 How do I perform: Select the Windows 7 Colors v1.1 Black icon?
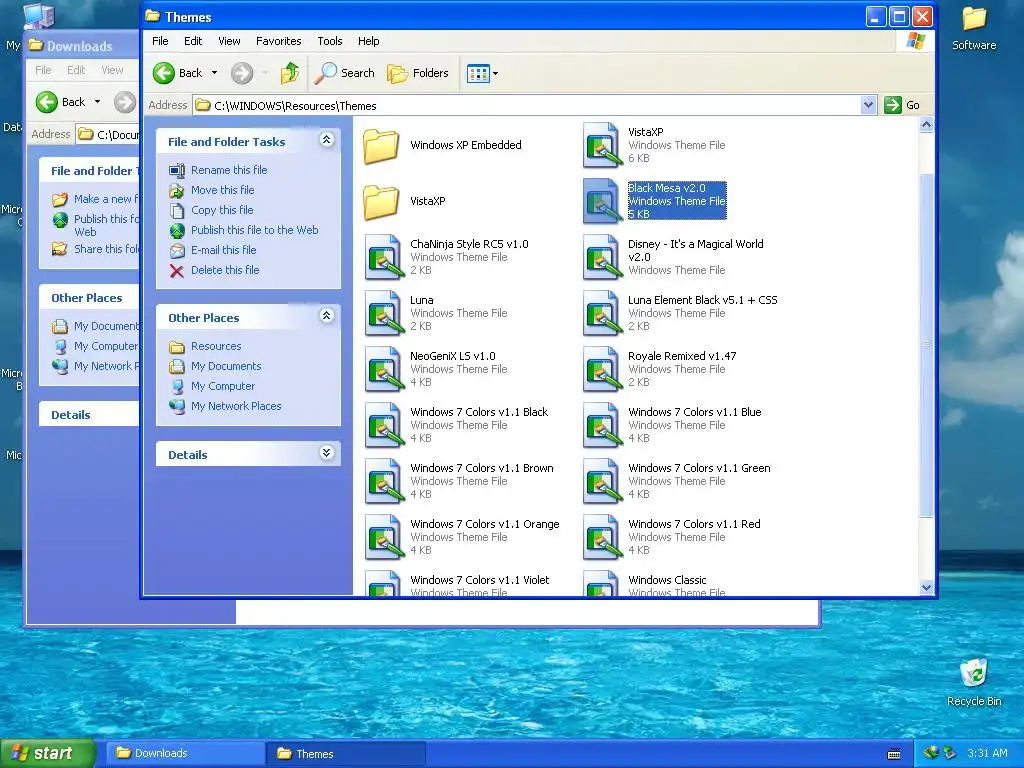click(383, 426)
